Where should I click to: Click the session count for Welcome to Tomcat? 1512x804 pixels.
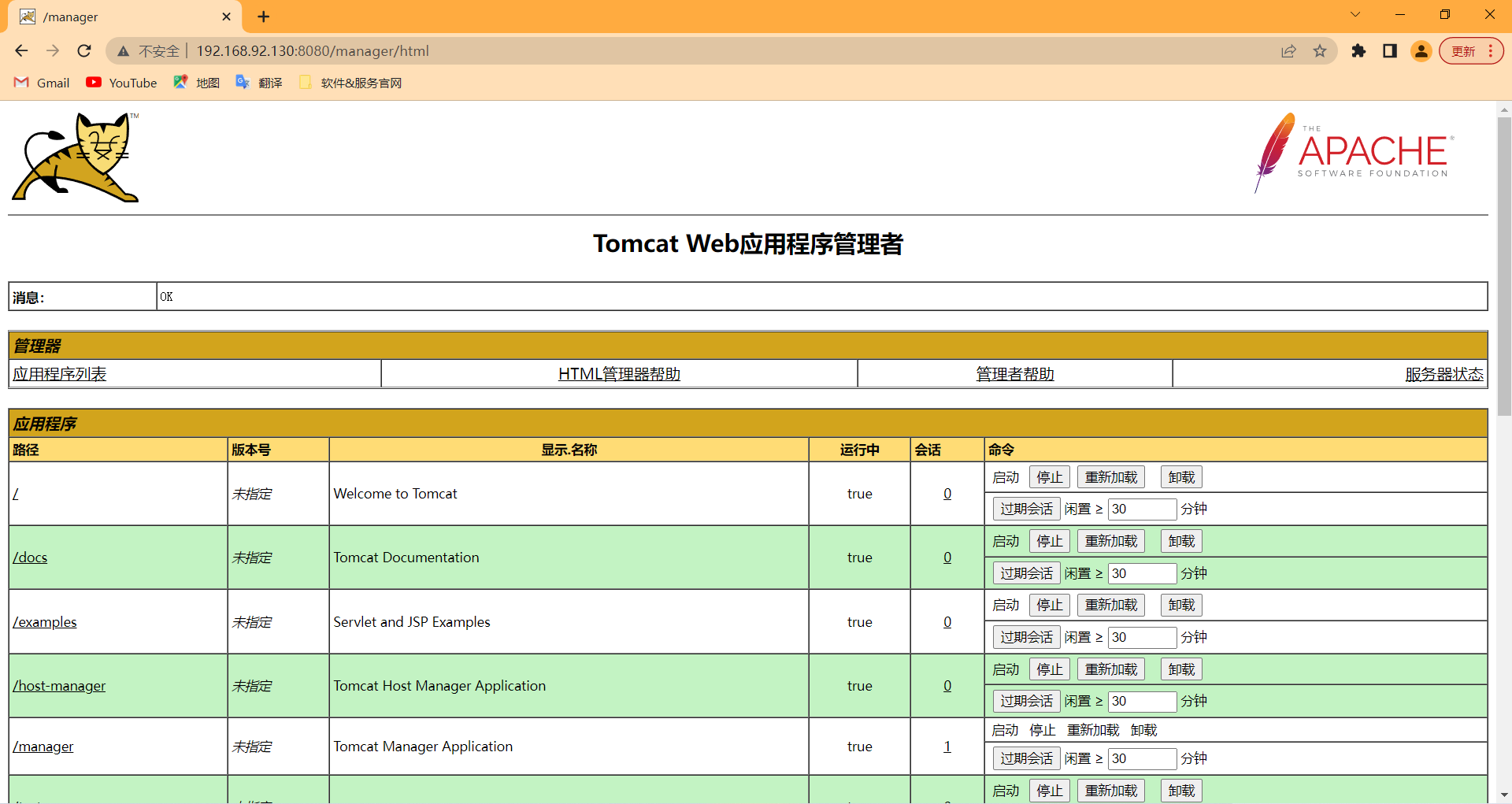pyautogui.click(x=947, y=494)
